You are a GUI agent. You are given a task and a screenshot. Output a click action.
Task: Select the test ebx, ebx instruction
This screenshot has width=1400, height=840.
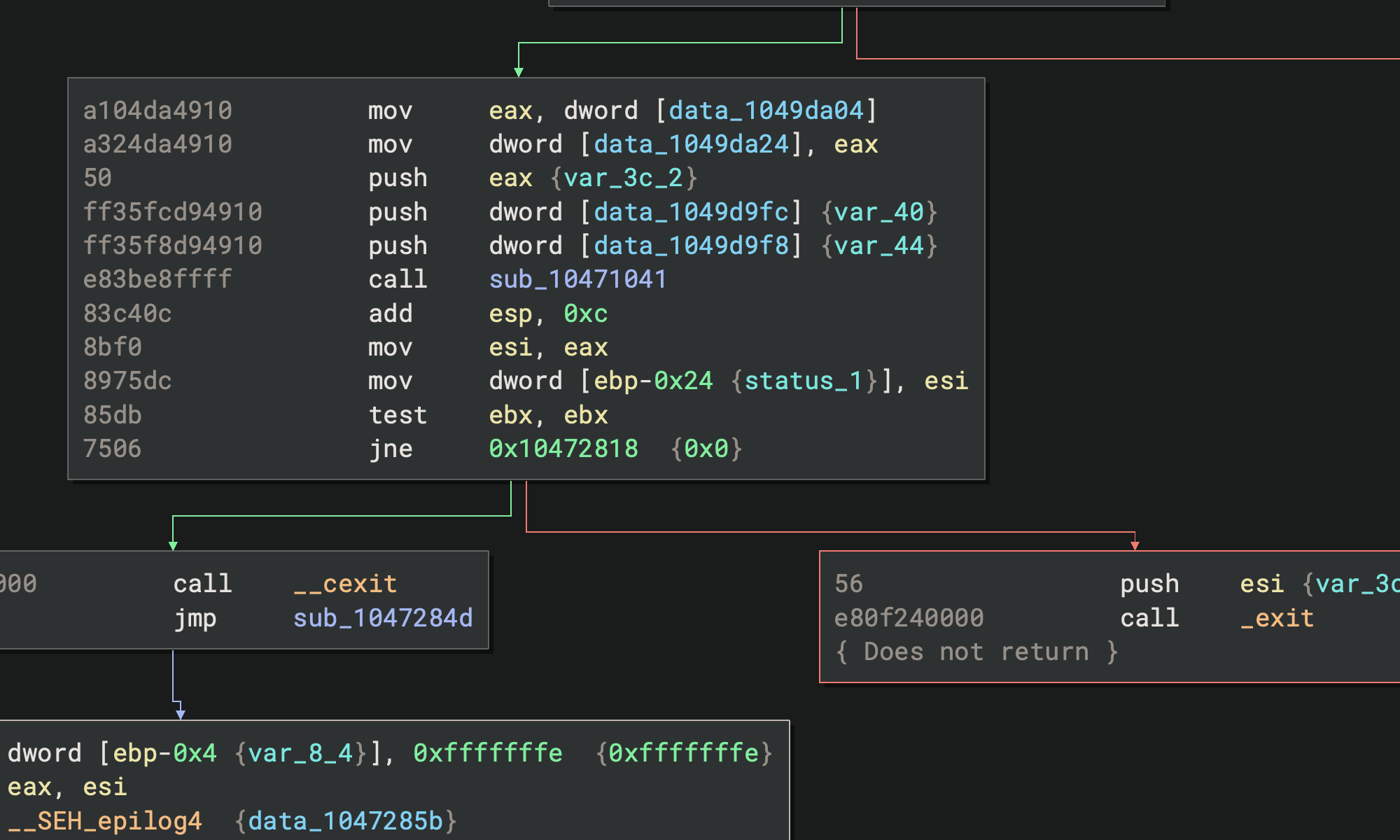(x=398, y=415)
